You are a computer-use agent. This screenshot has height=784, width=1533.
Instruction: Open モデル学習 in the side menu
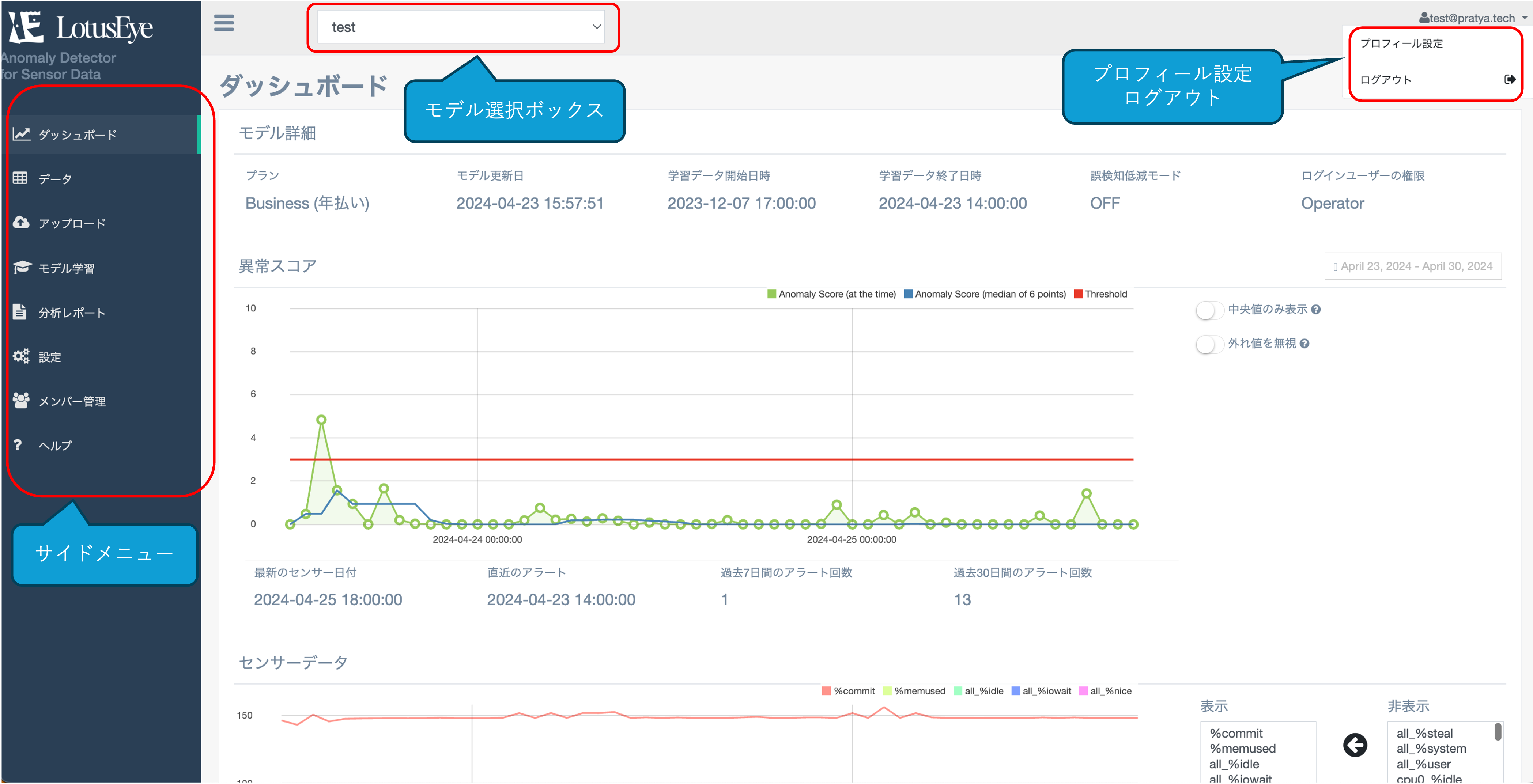(102, 268)
